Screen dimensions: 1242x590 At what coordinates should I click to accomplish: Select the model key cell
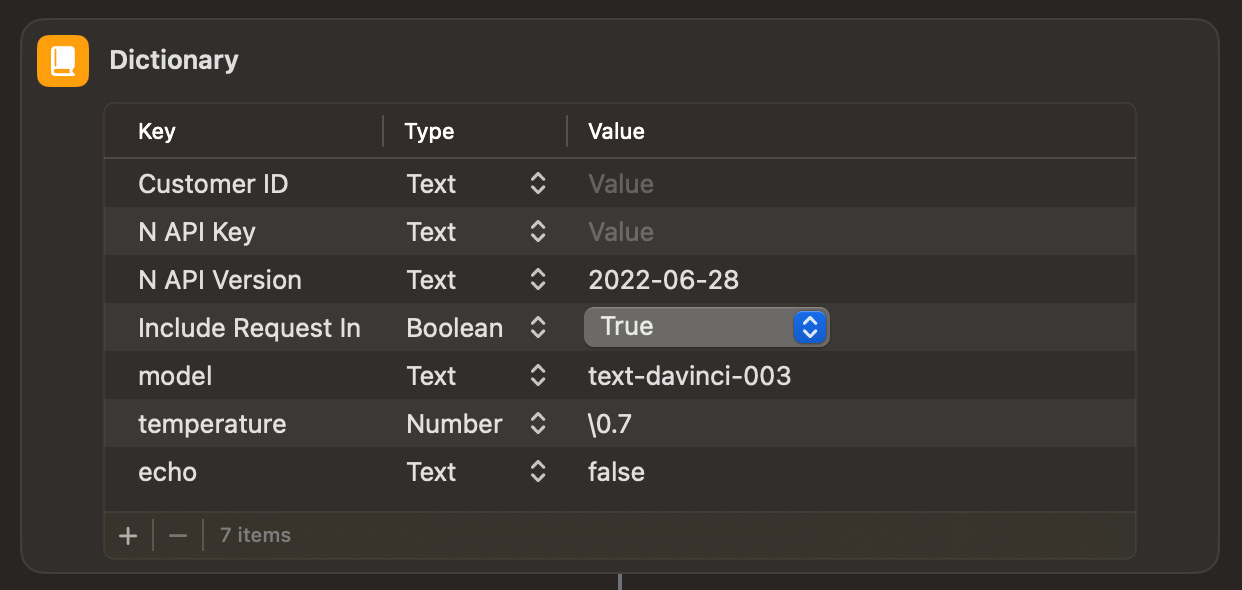point(175,376)
